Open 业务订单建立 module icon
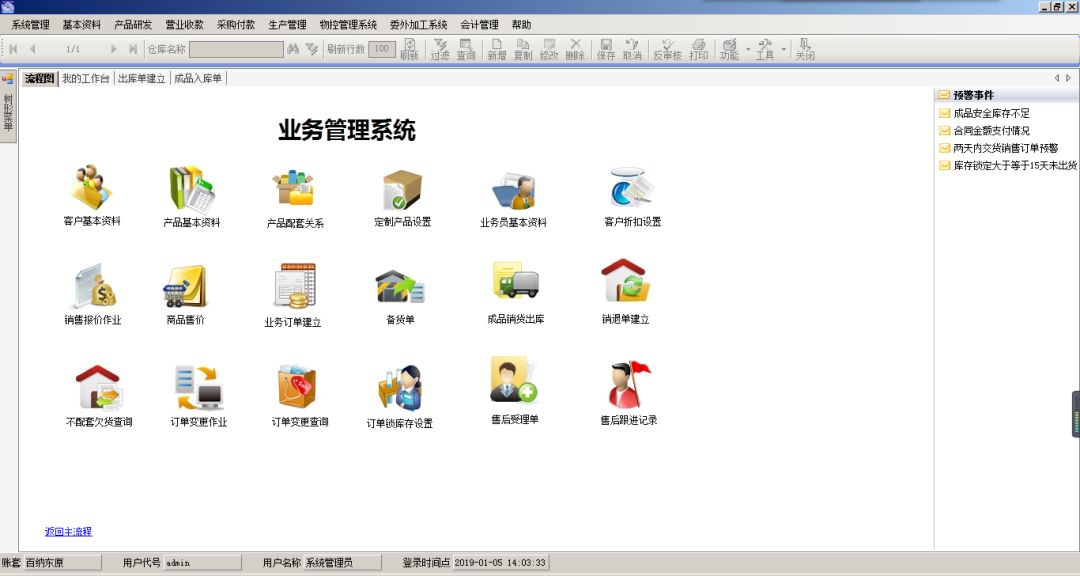Viewport: 1080px width, 576px height. [x=295, y=285]
